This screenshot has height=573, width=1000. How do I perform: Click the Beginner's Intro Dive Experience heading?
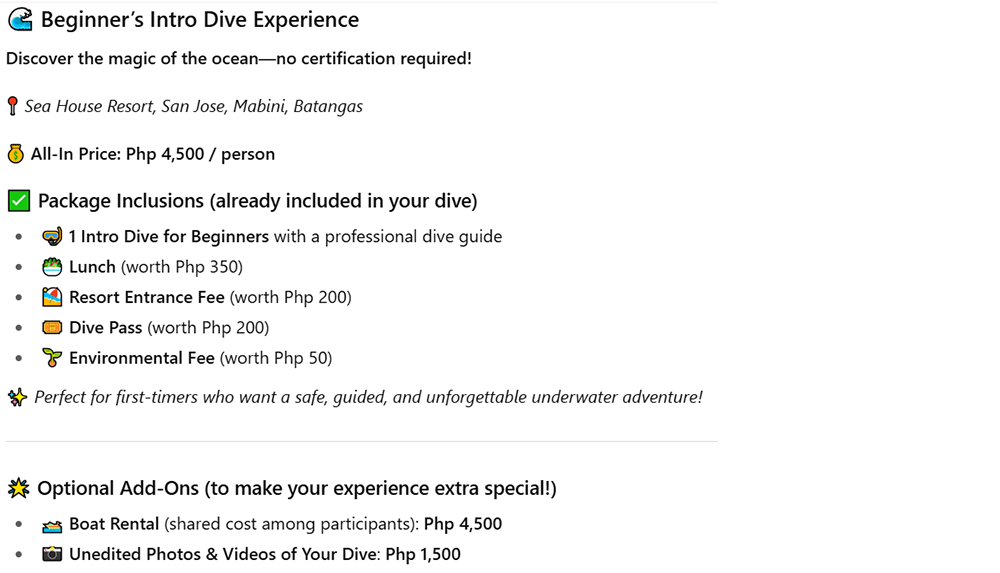(200, 20)
